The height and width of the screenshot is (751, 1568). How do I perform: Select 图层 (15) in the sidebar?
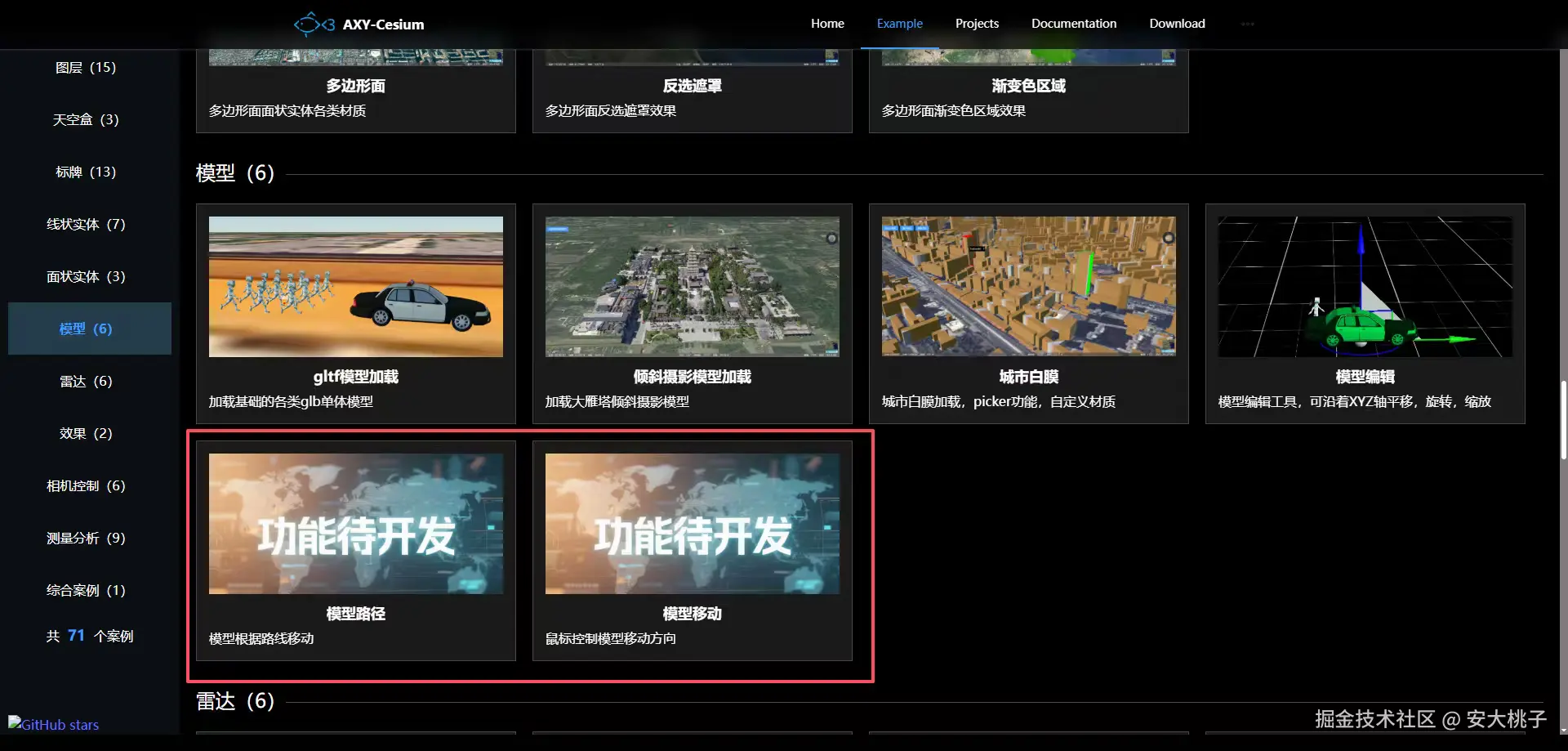(86, 67)
